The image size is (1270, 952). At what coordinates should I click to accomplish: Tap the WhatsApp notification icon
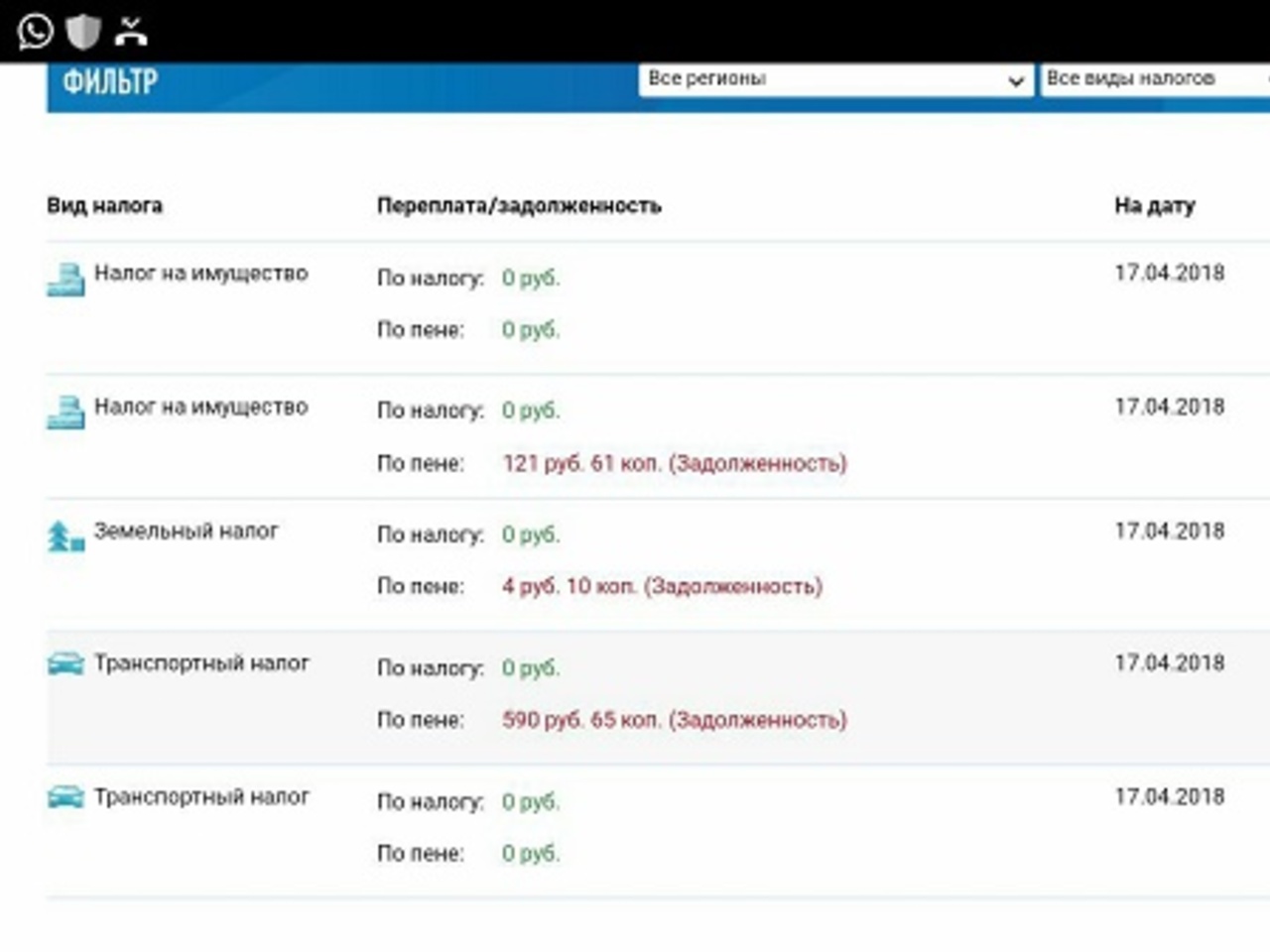[35, 31]
